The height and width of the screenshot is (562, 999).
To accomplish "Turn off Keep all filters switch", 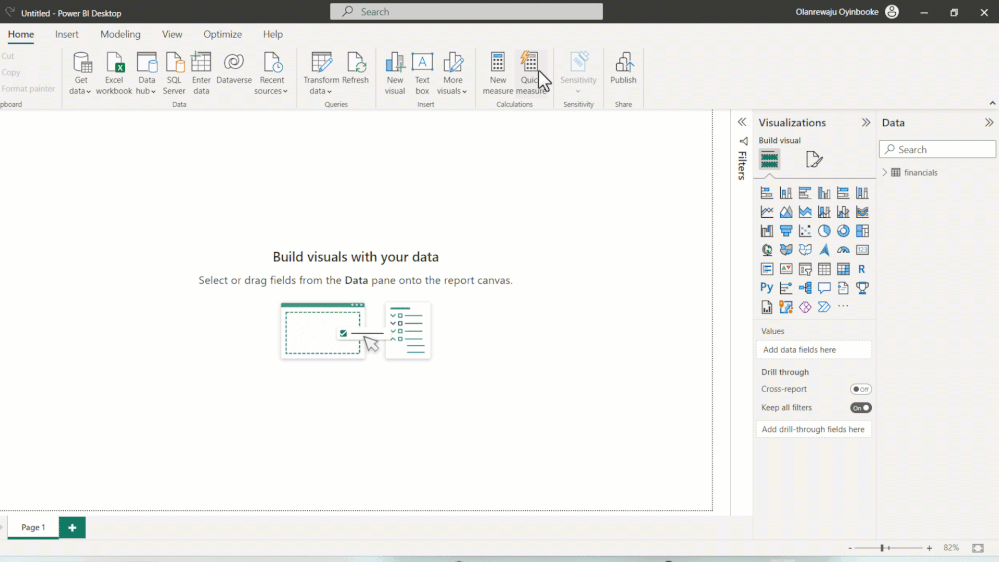I will tap(861, 408).
